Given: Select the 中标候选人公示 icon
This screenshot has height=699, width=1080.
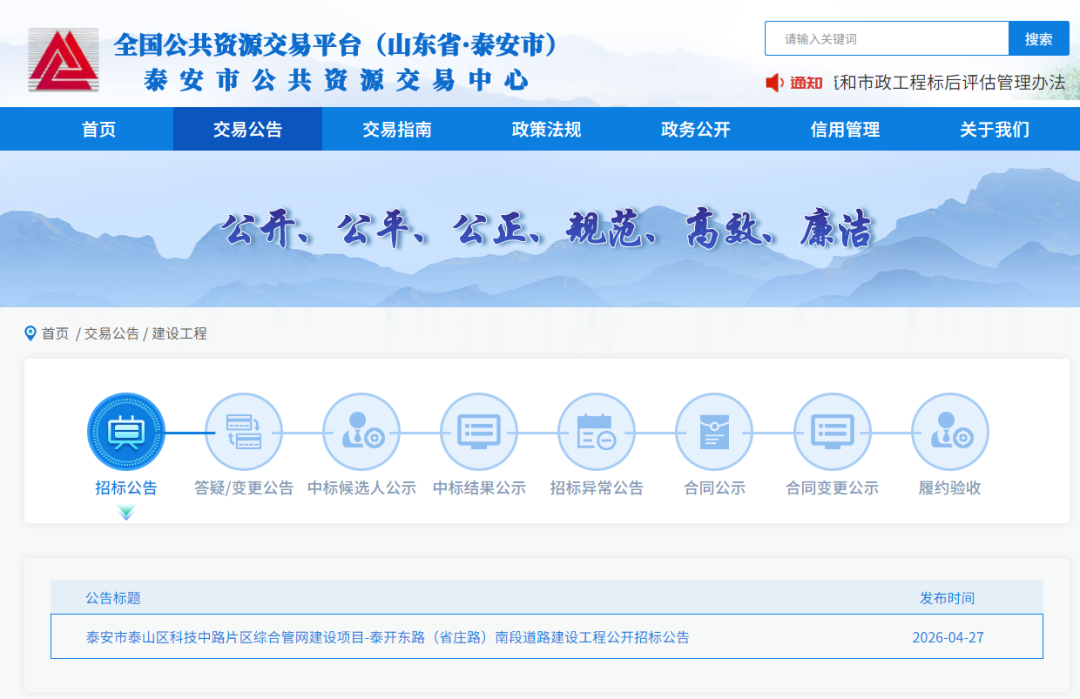Looking at the screenshot, I should (x=361, y=432).
